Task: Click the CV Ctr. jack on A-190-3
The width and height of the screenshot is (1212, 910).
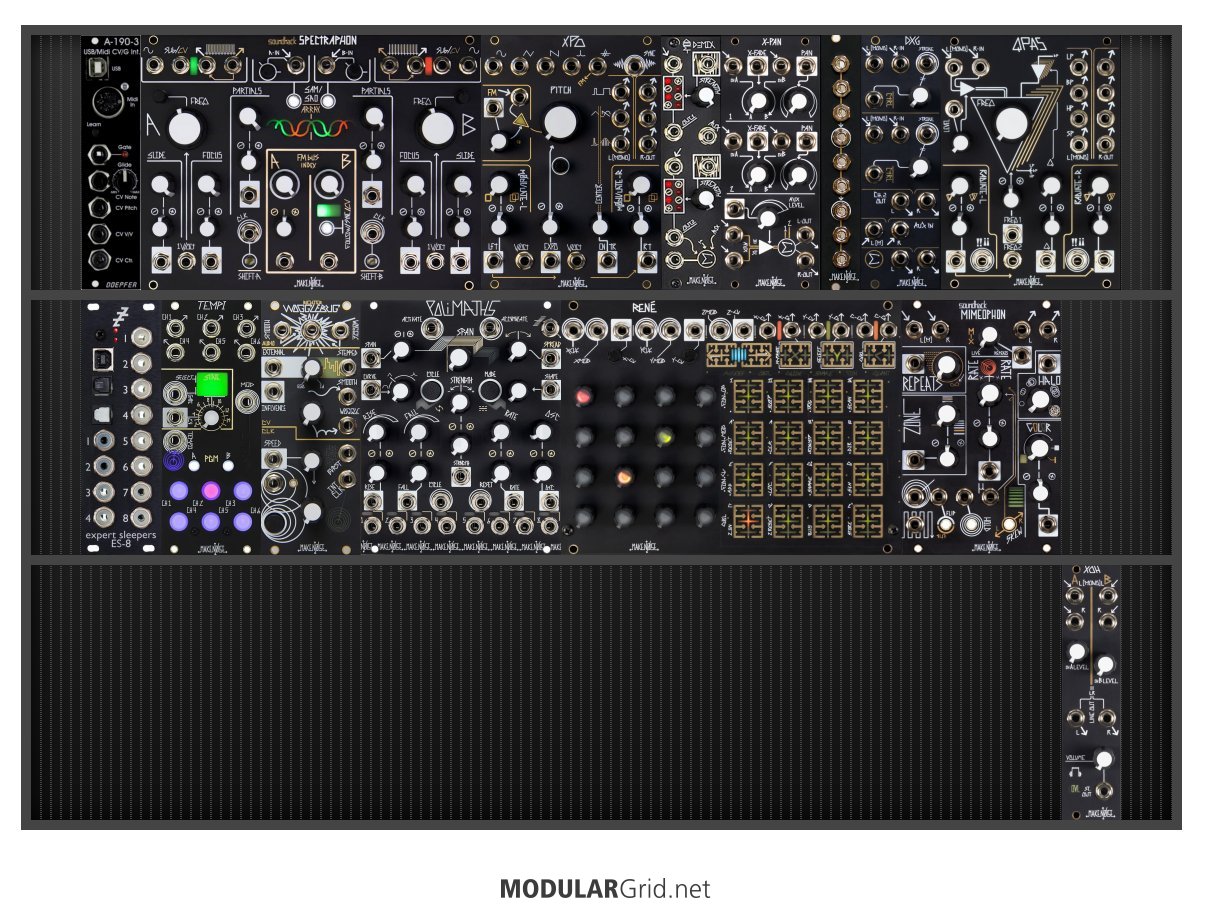Action: click(100, 260)
